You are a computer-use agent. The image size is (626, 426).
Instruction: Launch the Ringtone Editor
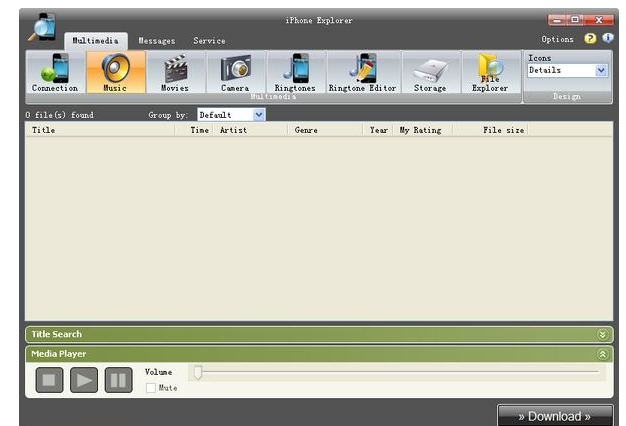(363, 72)
